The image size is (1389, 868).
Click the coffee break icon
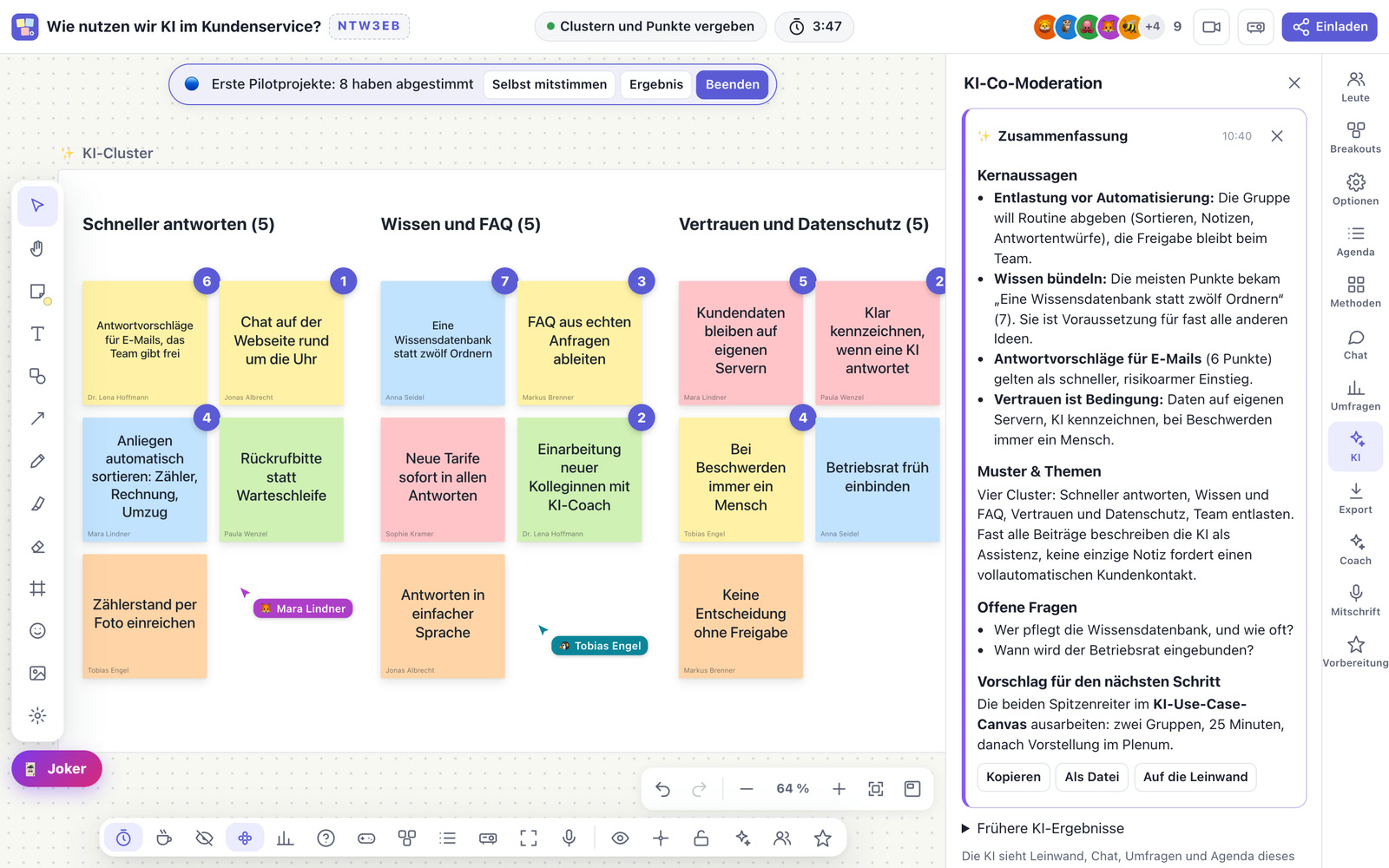click(x=164, y=838)
